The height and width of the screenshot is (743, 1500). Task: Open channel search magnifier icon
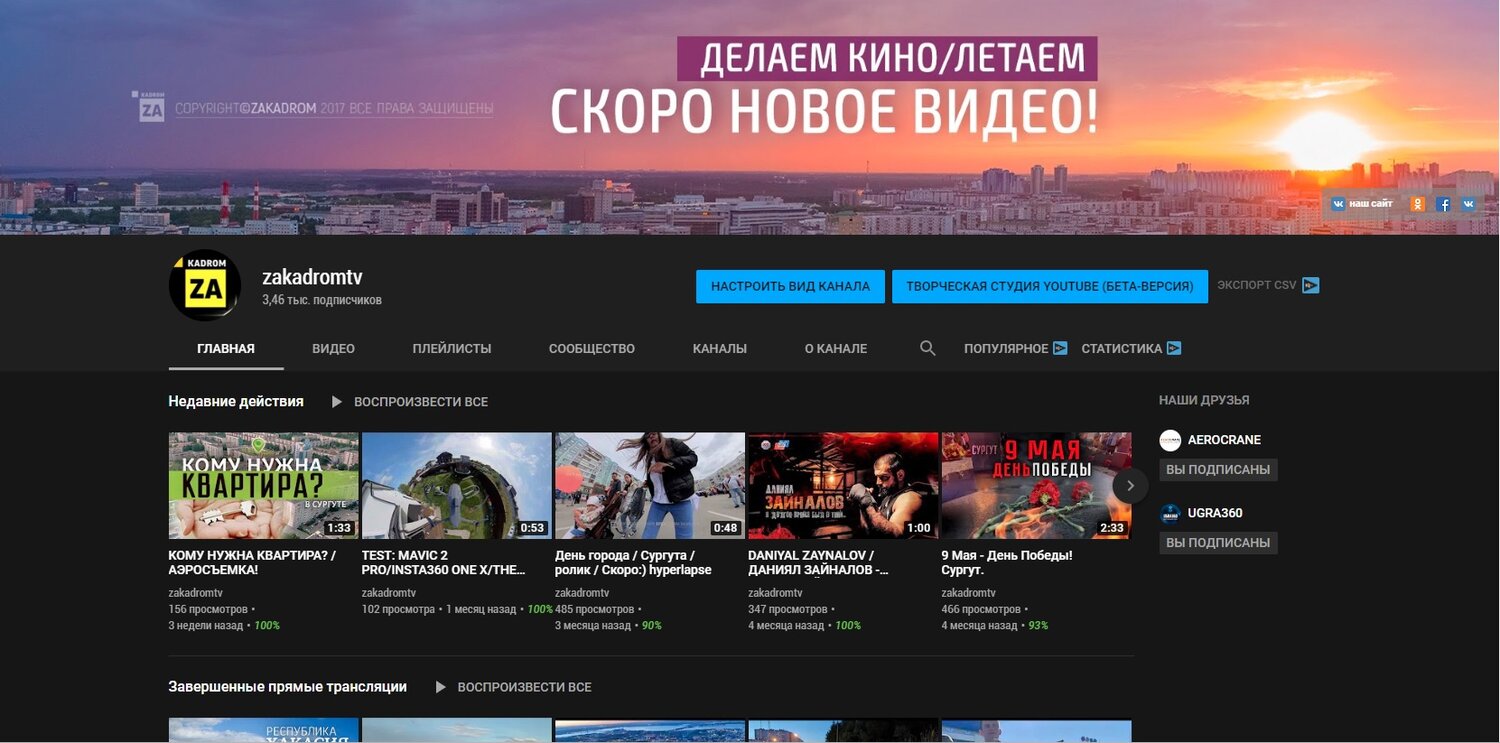pyautogui.click(x=927, y=348)
